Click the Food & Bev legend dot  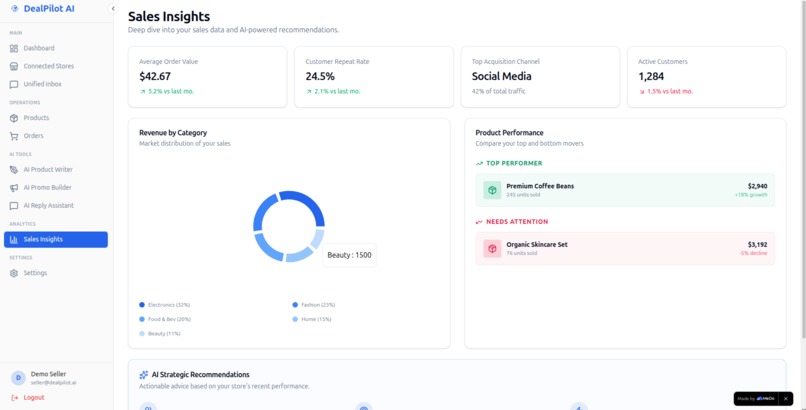(142, 320)
